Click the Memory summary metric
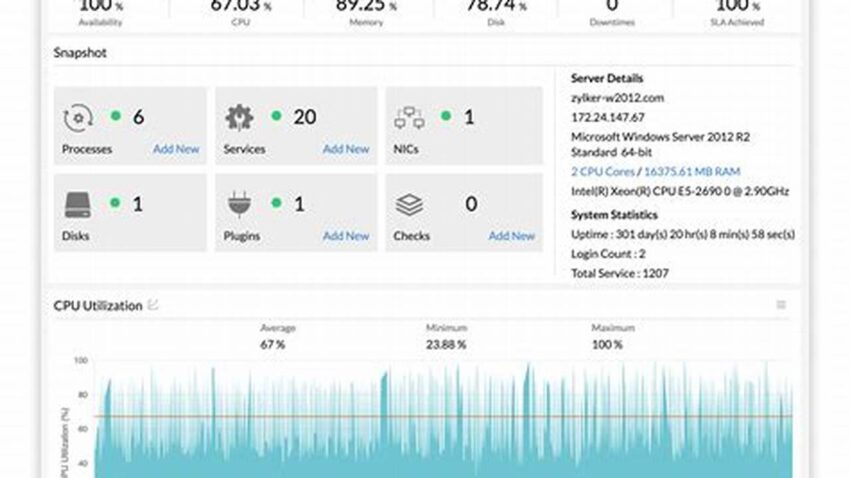 (366, 13)
